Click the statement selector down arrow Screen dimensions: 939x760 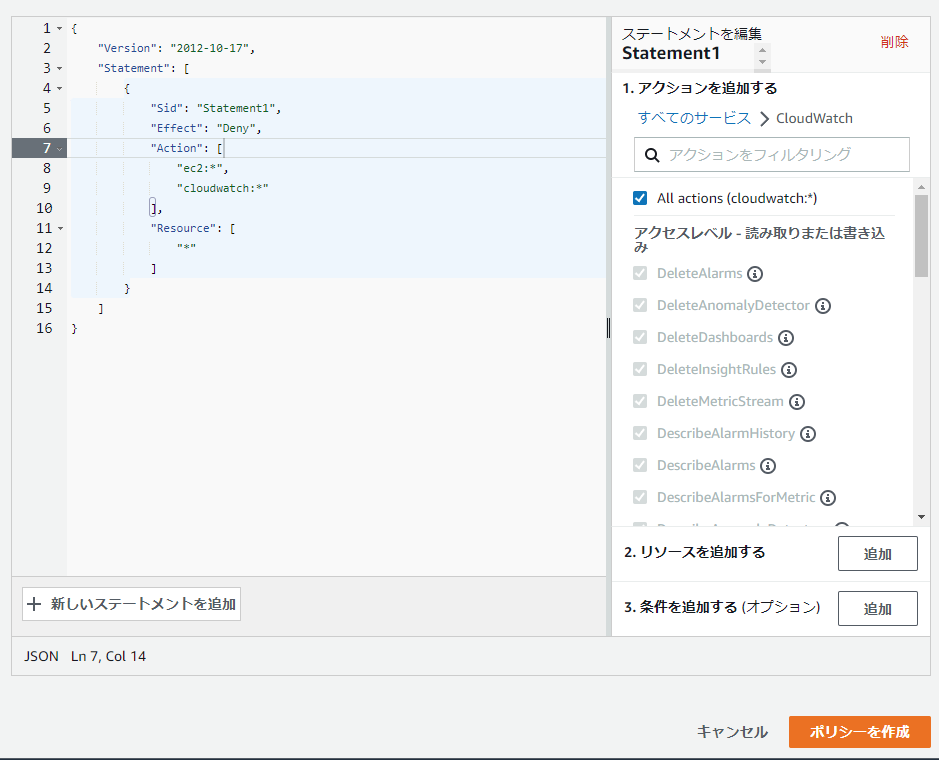click(762, 62)
